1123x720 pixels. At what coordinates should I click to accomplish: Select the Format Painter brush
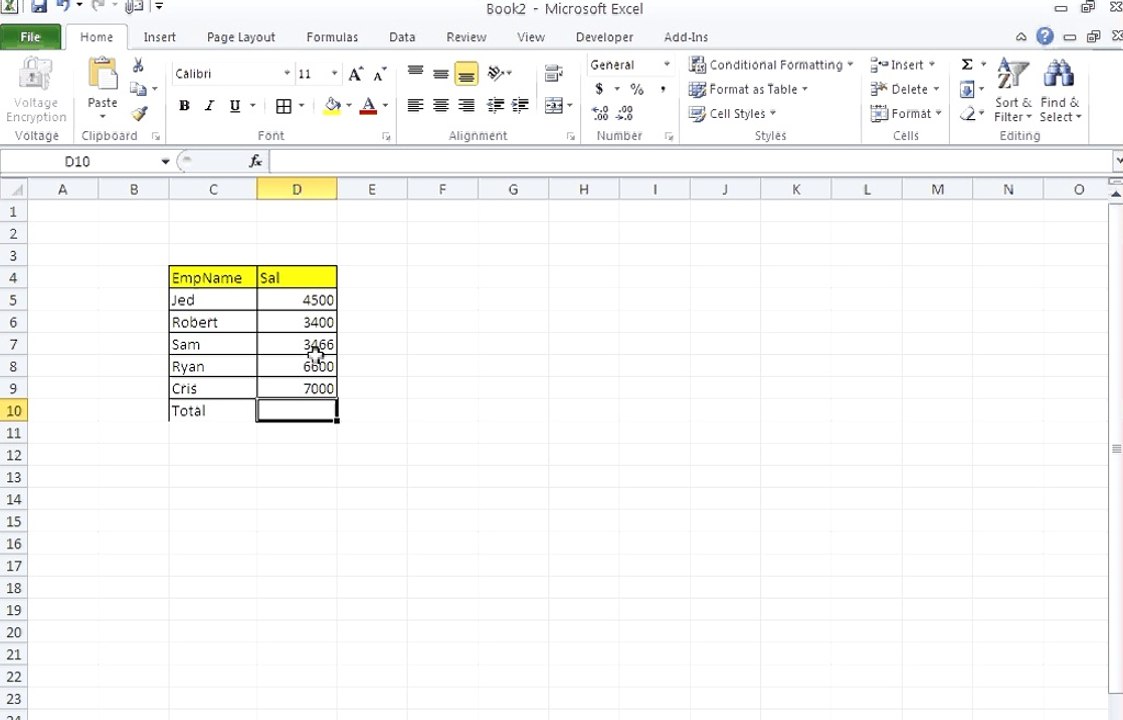pyautogui.click(x=140, y=113)
